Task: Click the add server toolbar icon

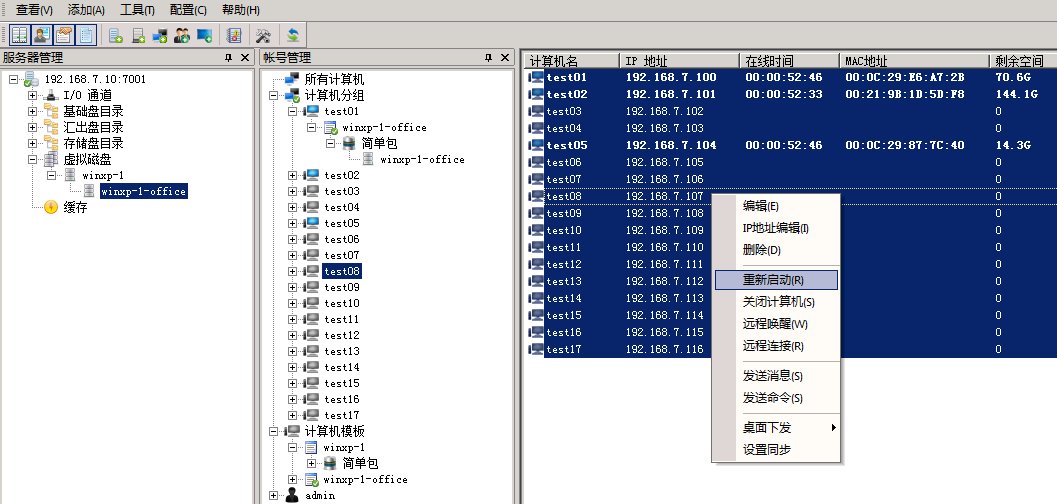Action: point(138,35)
